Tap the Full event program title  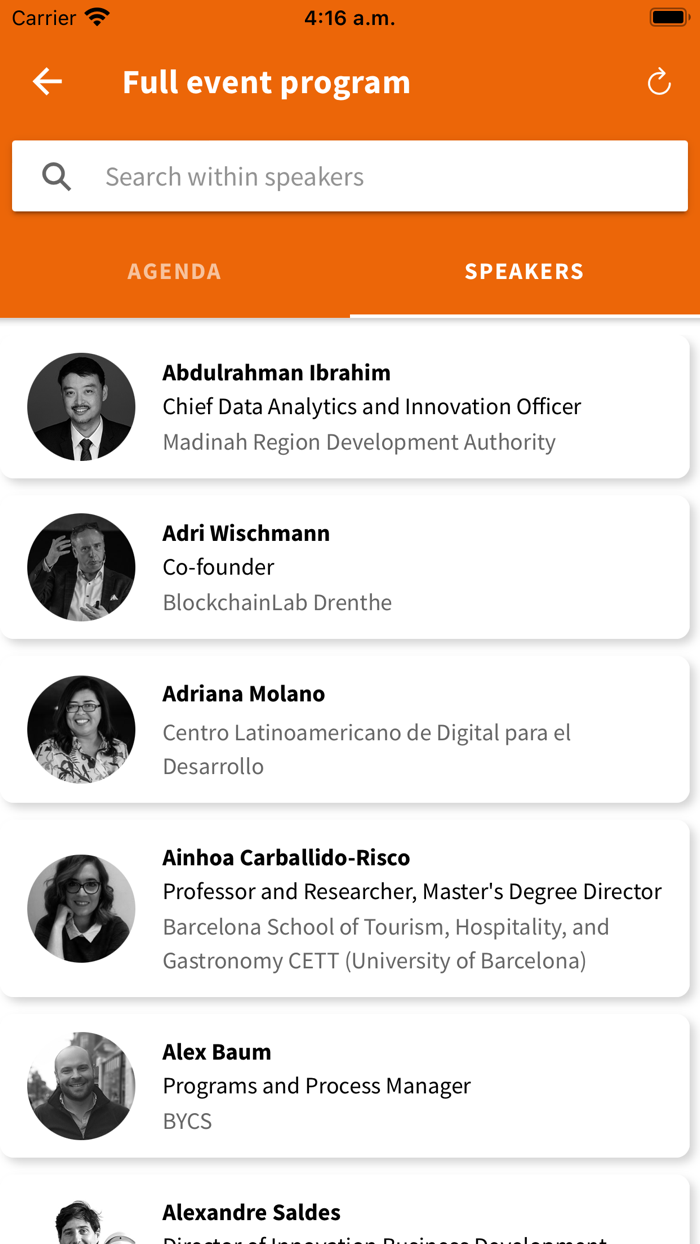pos(266,82)
